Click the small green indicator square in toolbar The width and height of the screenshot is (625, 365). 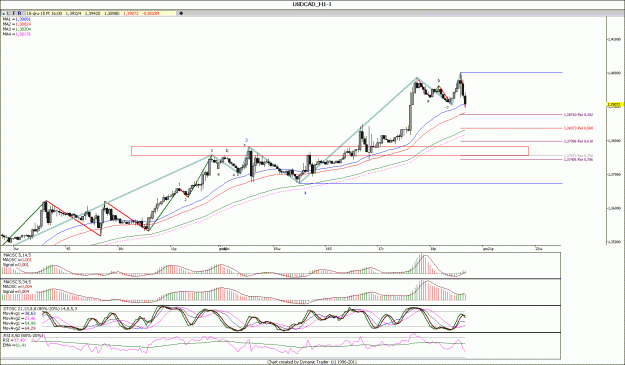coord(3,14)
